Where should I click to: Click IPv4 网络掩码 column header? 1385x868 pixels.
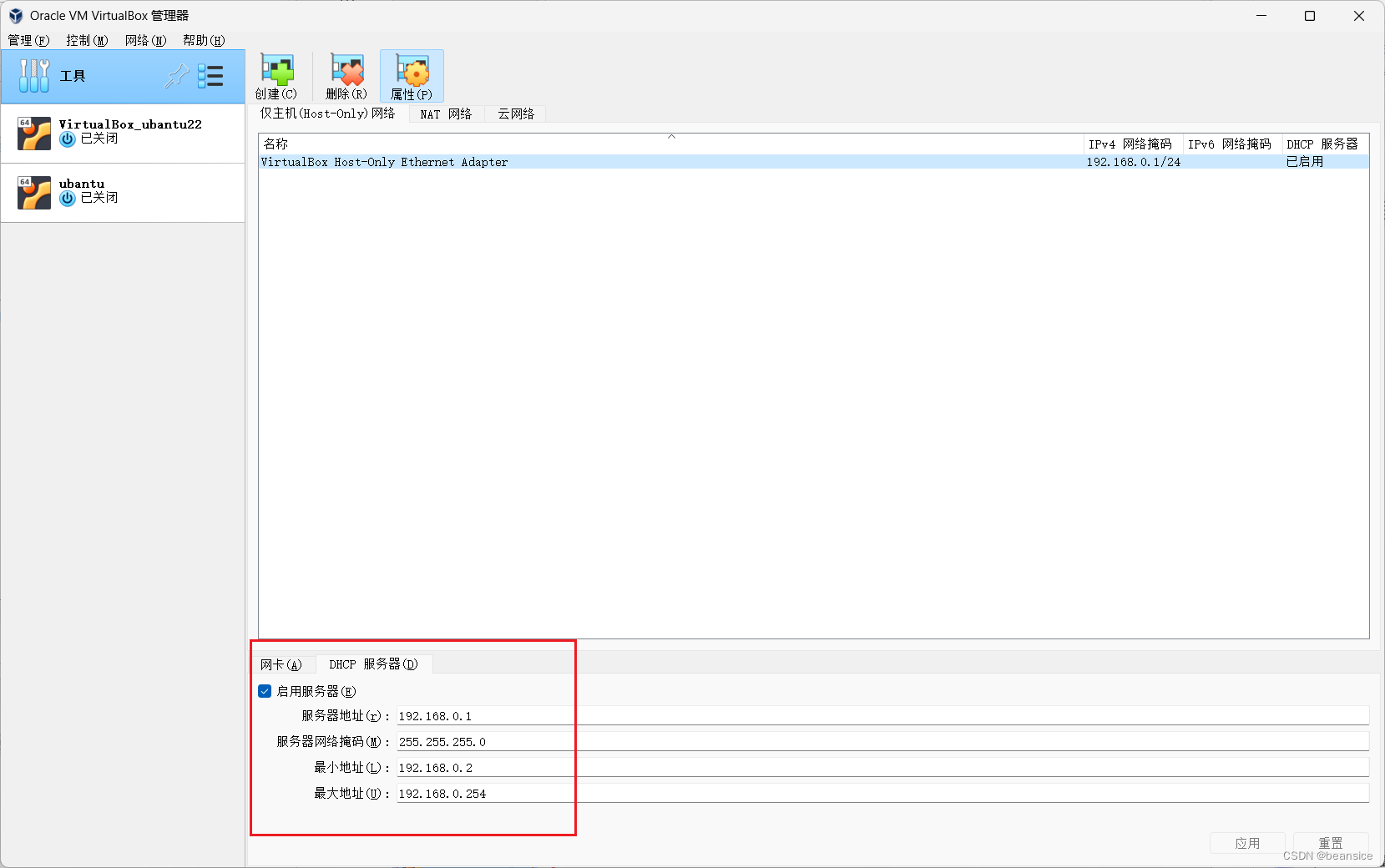point(1133,144)
